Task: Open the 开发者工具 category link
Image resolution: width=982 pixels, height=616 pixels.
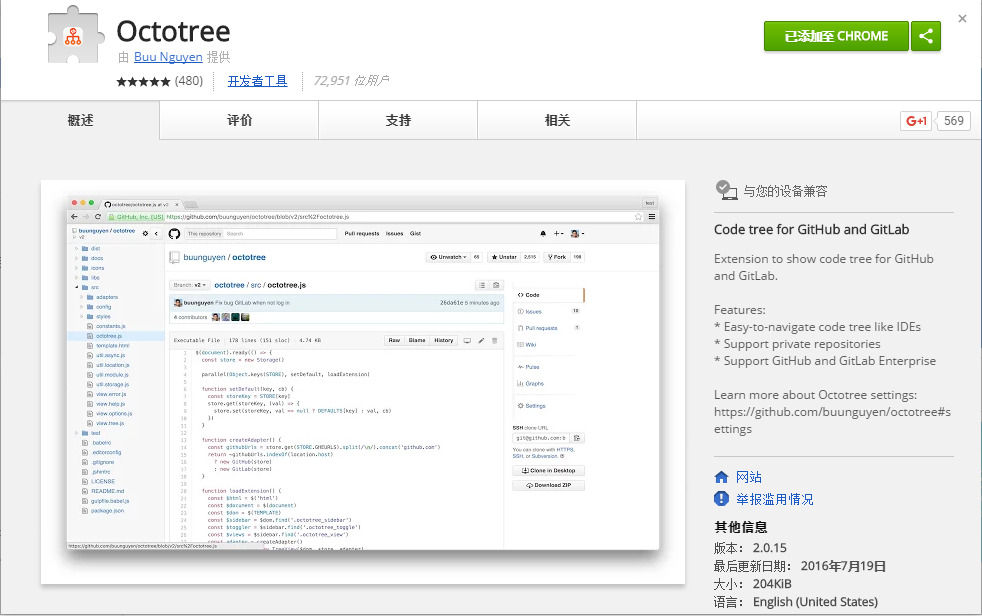Action: (x=257, y=81)
